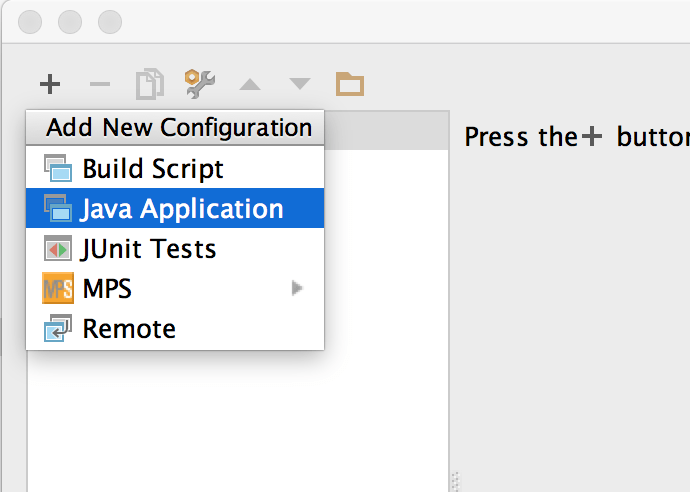The width and height of the screenshot is (690, 492).
Task: Click the Create New Folder toolbar icon
Action: 349,84
